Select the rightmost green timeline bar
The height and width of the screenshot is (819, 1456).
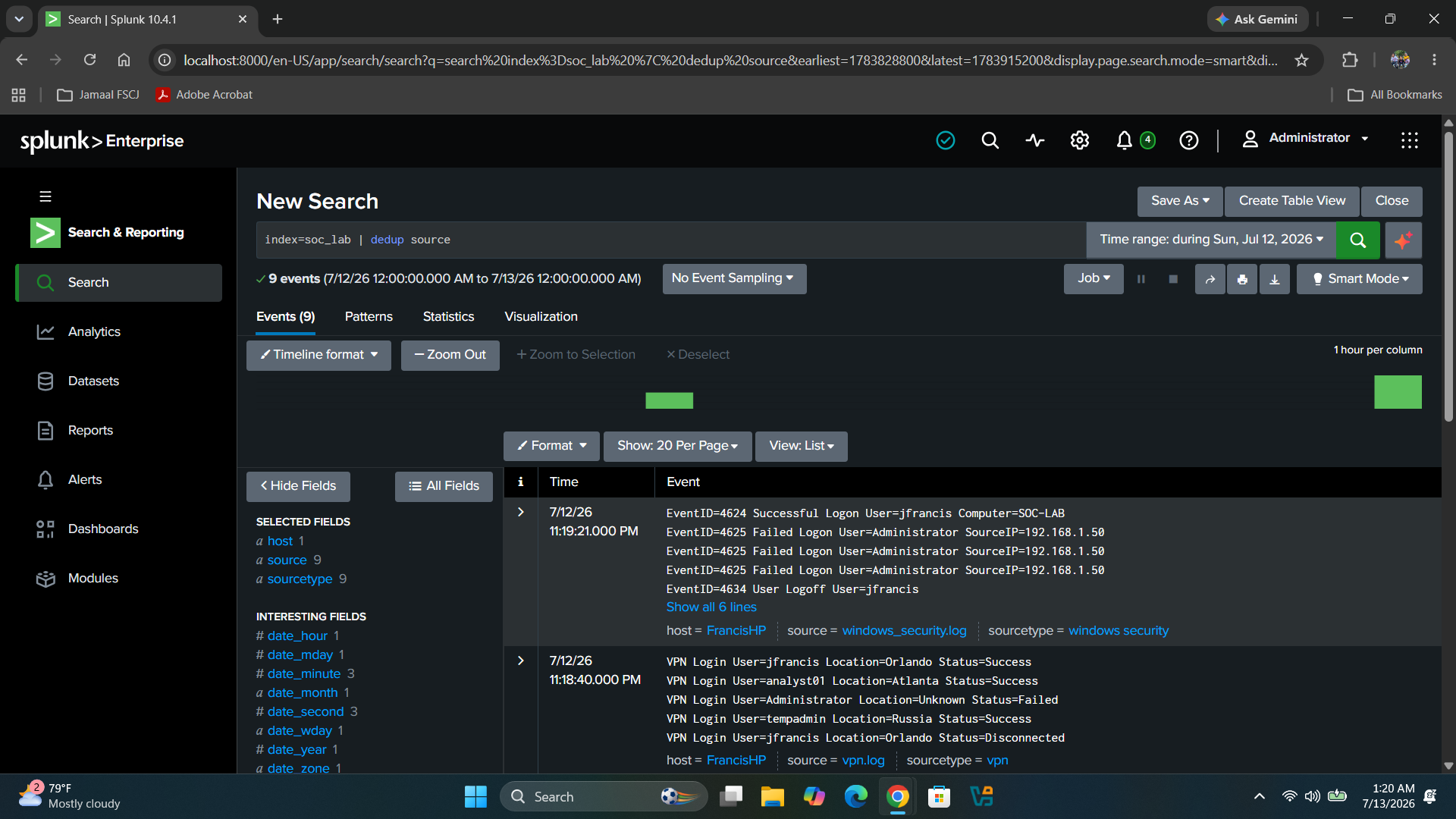(1398, 392)
